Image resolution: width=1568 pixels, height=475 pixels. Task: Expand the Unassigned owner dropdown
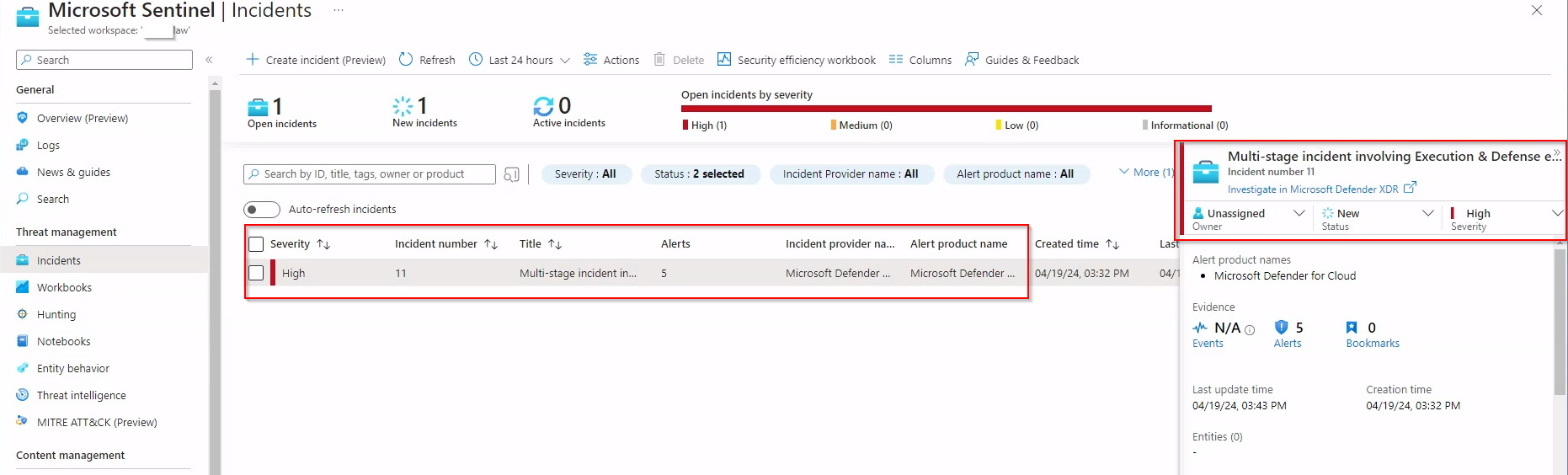1299,214
